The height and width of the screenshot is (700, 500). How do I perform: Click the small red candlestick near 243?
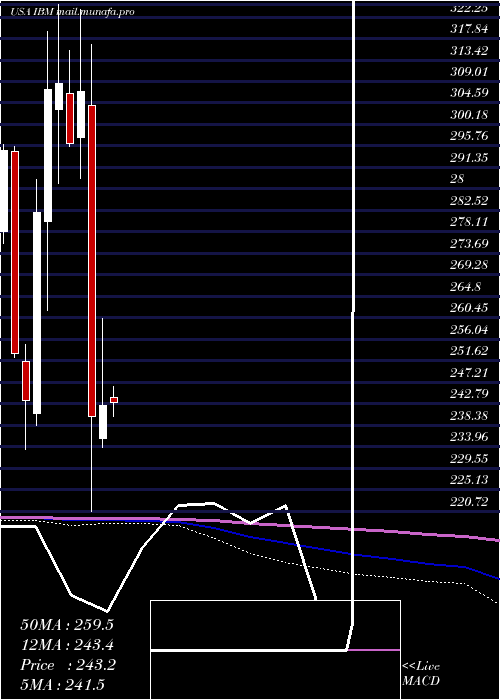(114, 400)
